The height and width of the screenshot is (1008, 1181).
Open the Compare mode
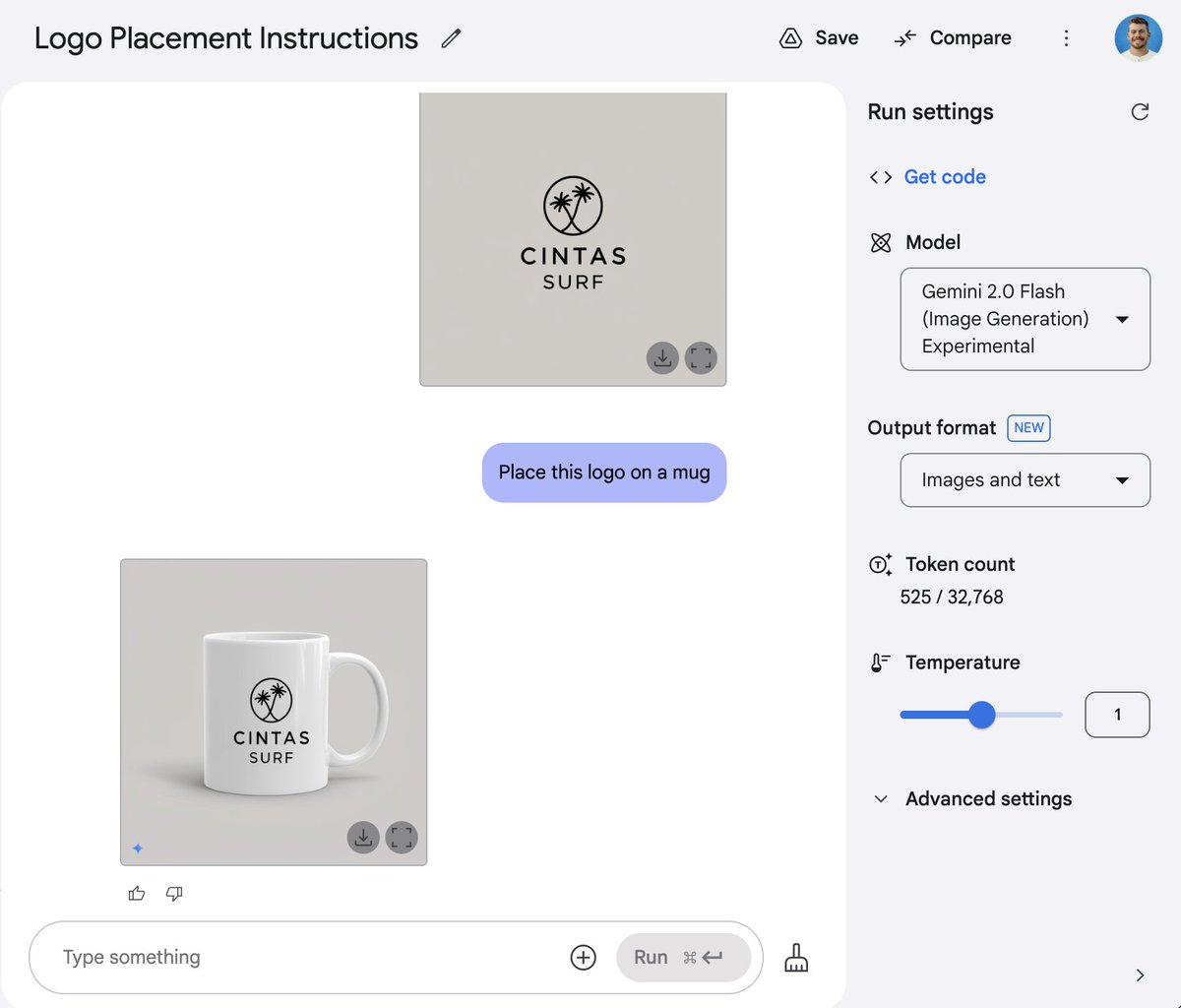(x=953, y=38)
